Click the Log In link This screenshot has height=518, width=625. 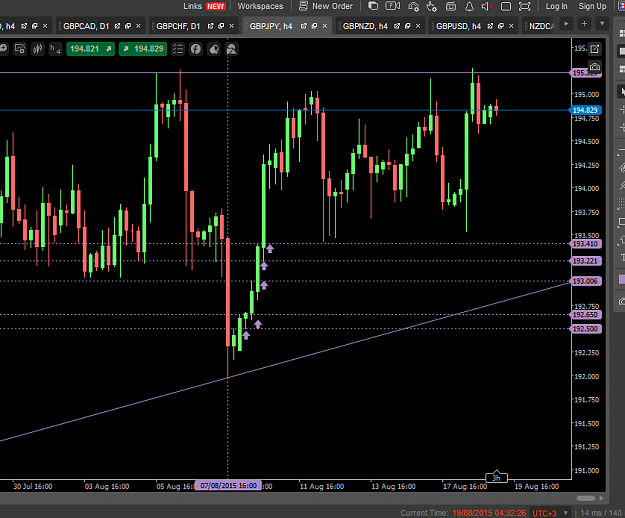pos(556,6)
